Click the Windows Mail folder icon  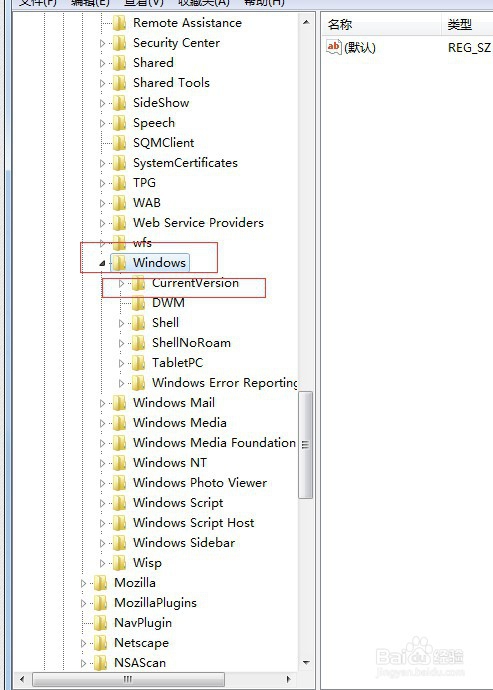coord(119,403)
